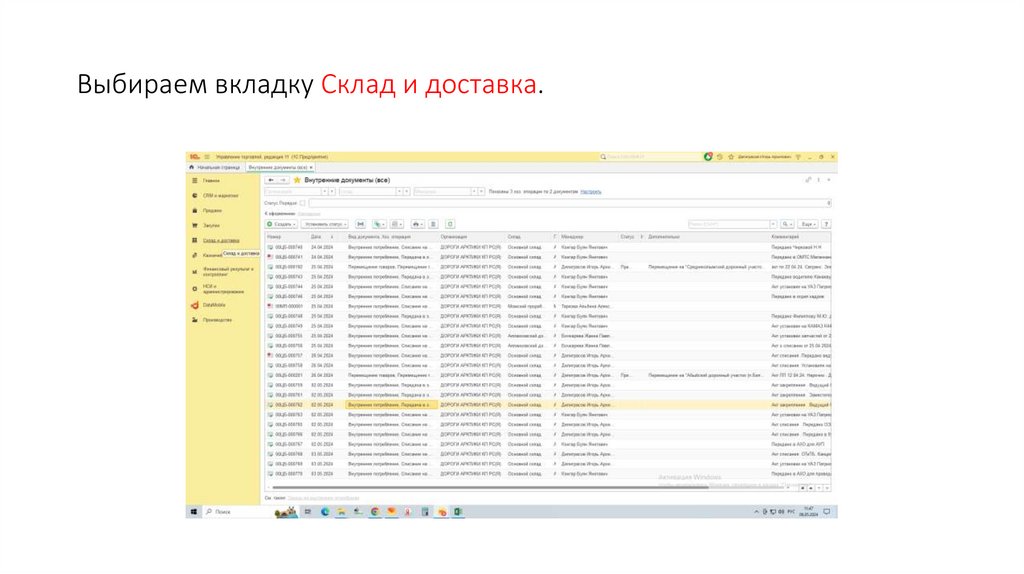Click the green refresh icon in toolbar
The image size is (1024, 574).
450,224
